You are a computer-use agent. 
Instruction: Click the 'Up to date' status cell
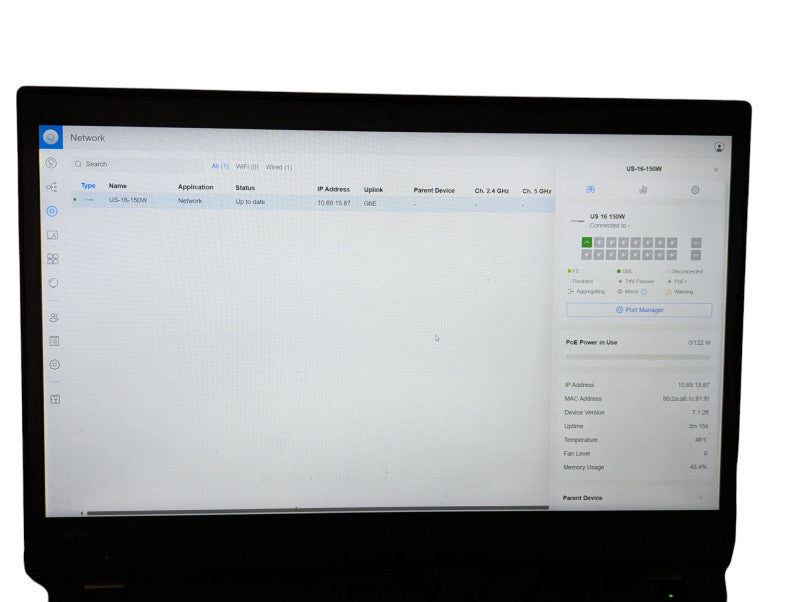[250, 202]
